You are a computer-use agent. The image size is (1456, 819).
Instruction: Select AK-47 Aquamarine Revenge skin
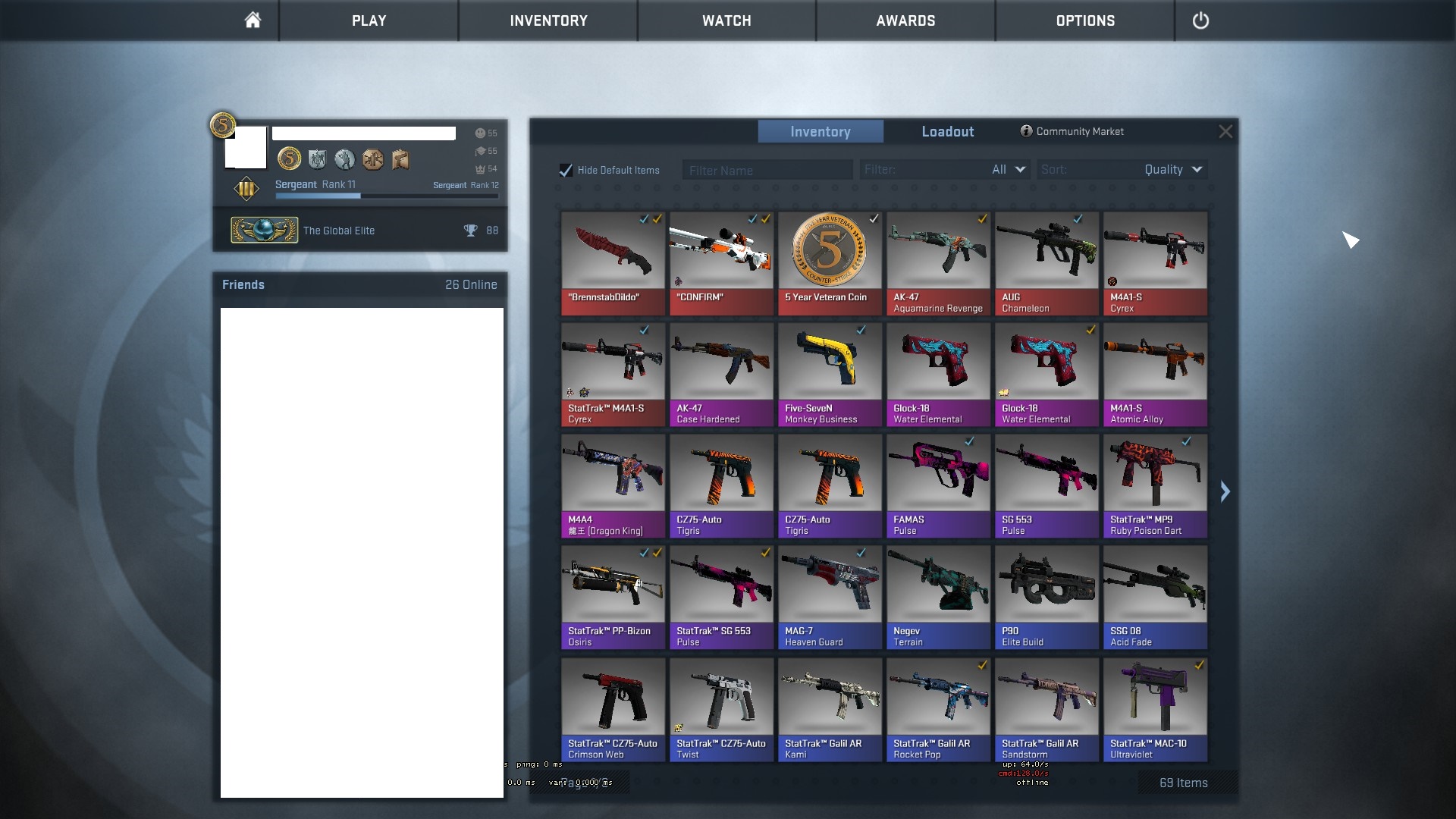click(x=938, y=263)
